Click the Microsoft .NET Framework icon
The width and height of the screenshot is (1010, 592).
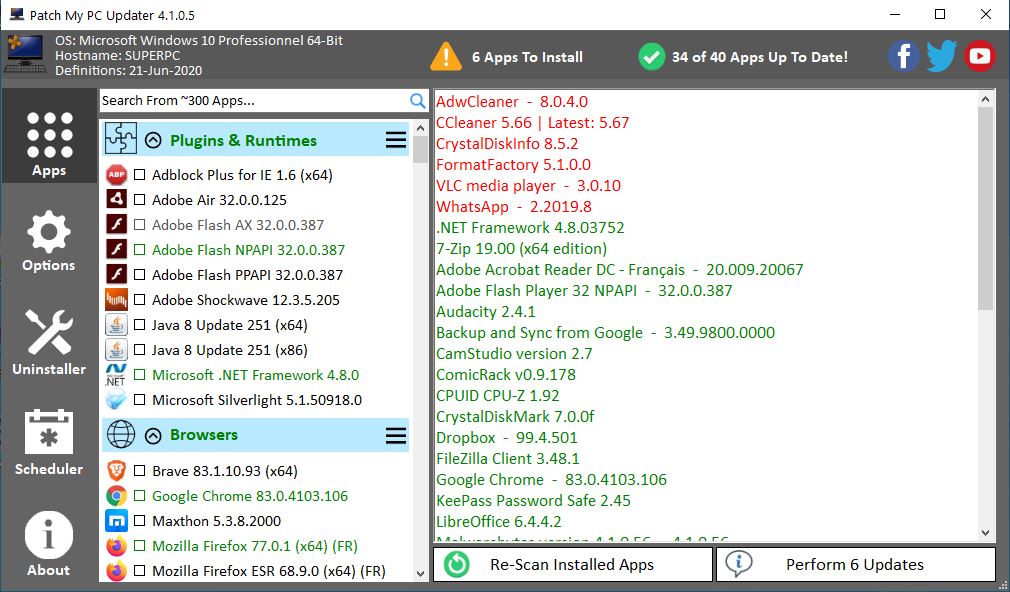[x=117, y=375]
